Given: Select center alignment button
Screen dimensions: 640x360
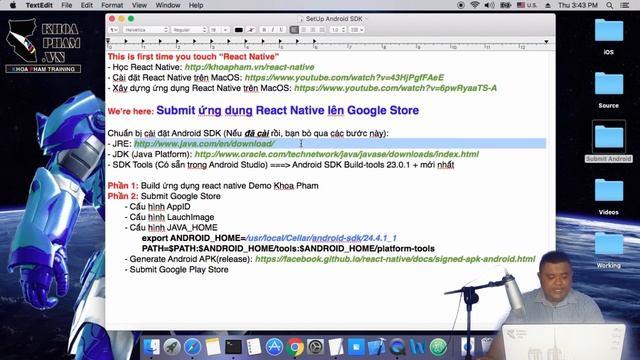Looking at the screenshot, I should tap(303, 30).
